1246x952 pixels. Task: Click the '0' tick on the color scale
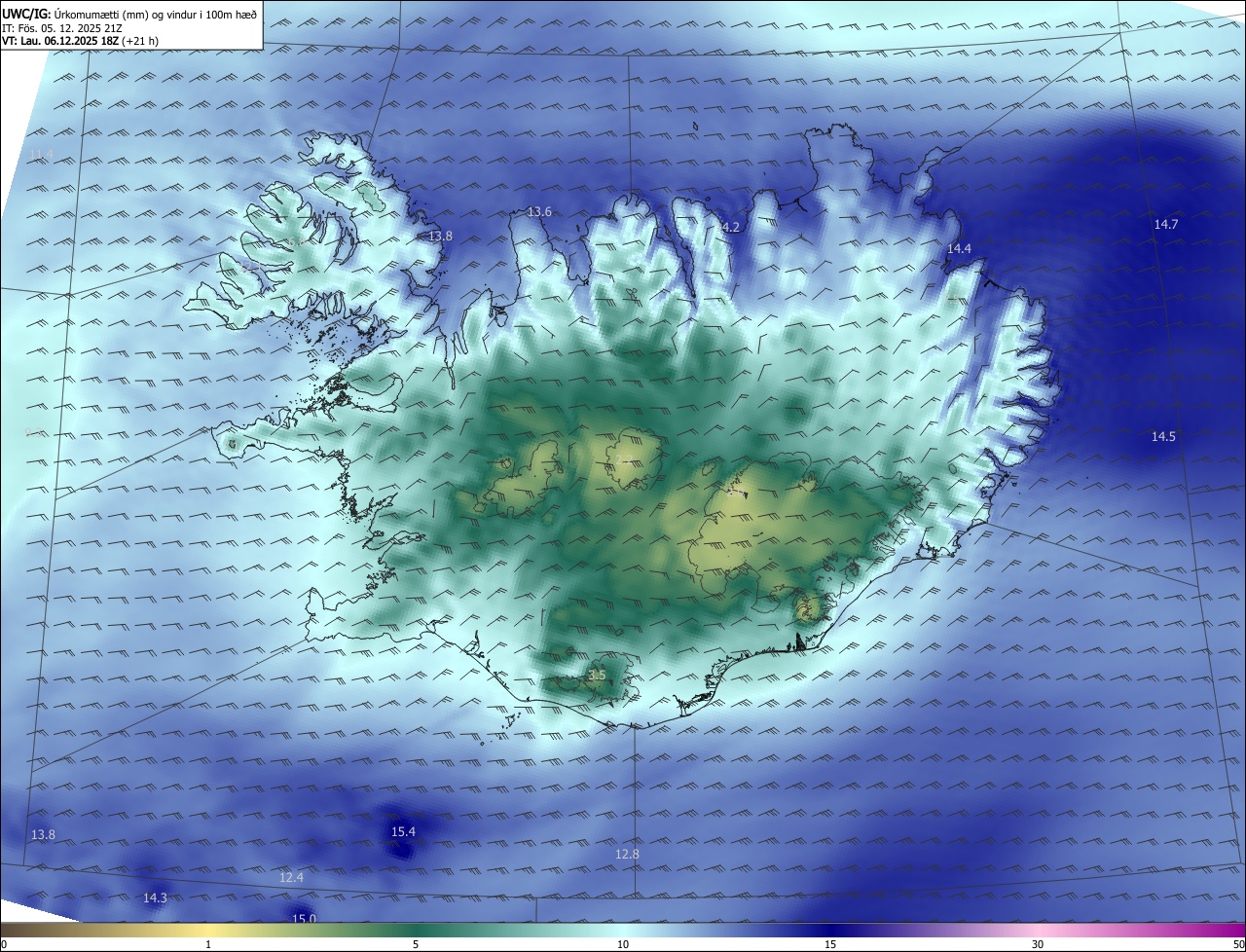pyautogui.click(x=4, y=944)
